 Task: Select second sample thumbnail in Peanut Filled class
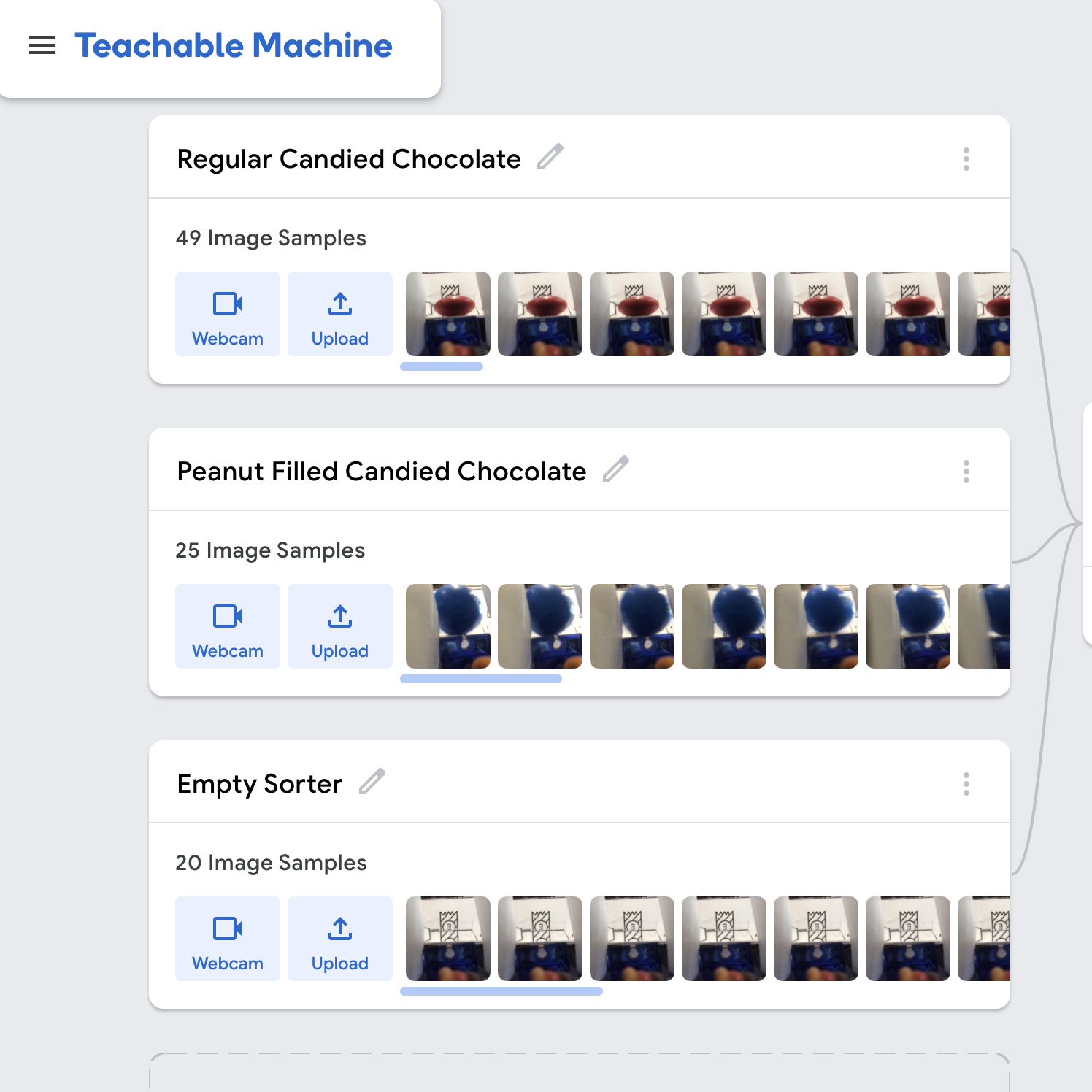click(540, 626)
